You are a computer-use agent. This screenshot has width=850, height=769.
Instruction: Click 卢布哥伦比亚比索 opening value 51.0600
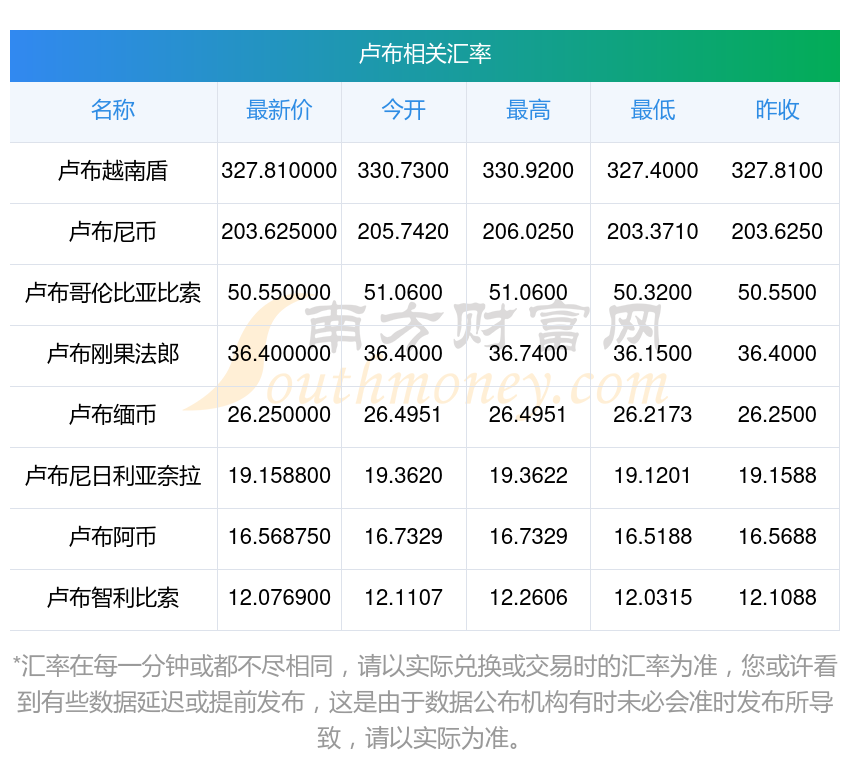pyautogui.click(x=403, y=293)
